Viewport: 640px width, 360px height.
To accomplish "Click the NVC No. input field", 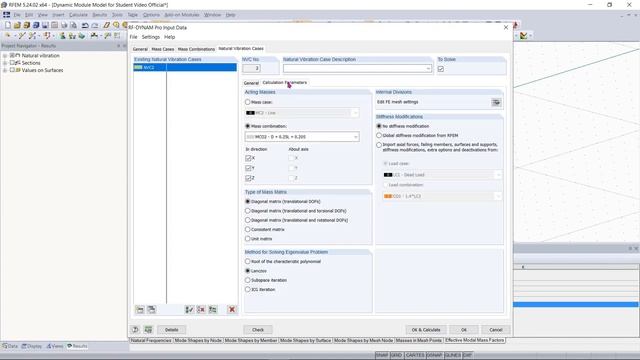I will click(x=251, y=69).
